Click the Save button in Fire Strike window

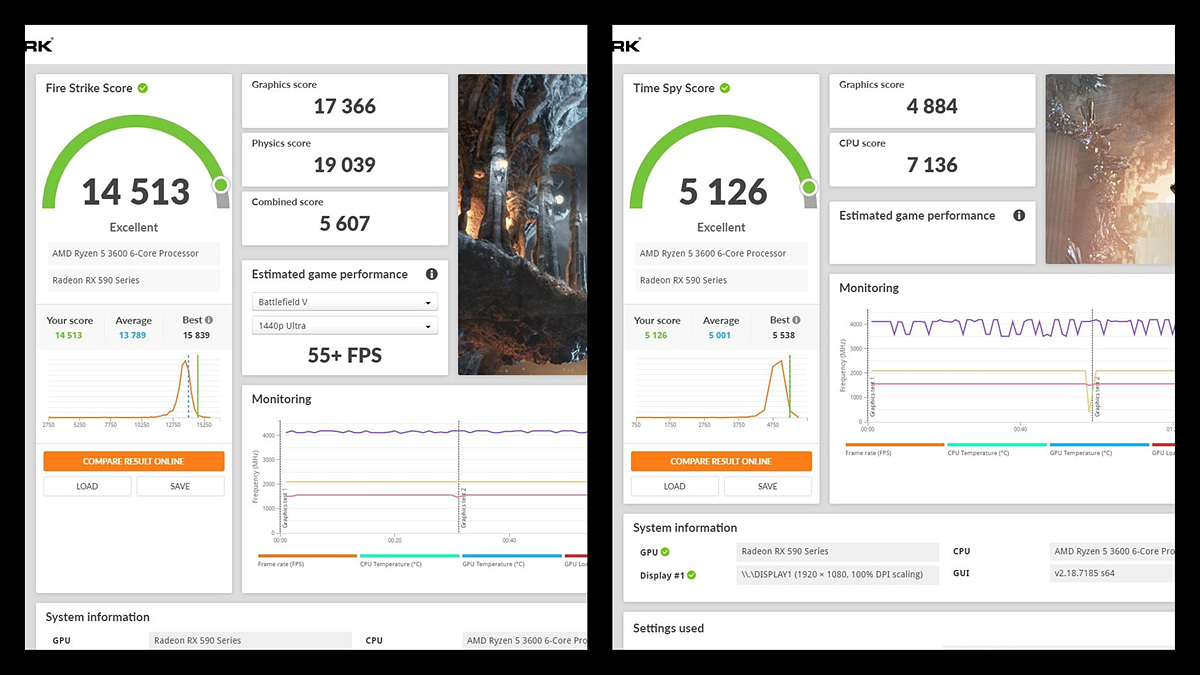click(x=180, y=486)
